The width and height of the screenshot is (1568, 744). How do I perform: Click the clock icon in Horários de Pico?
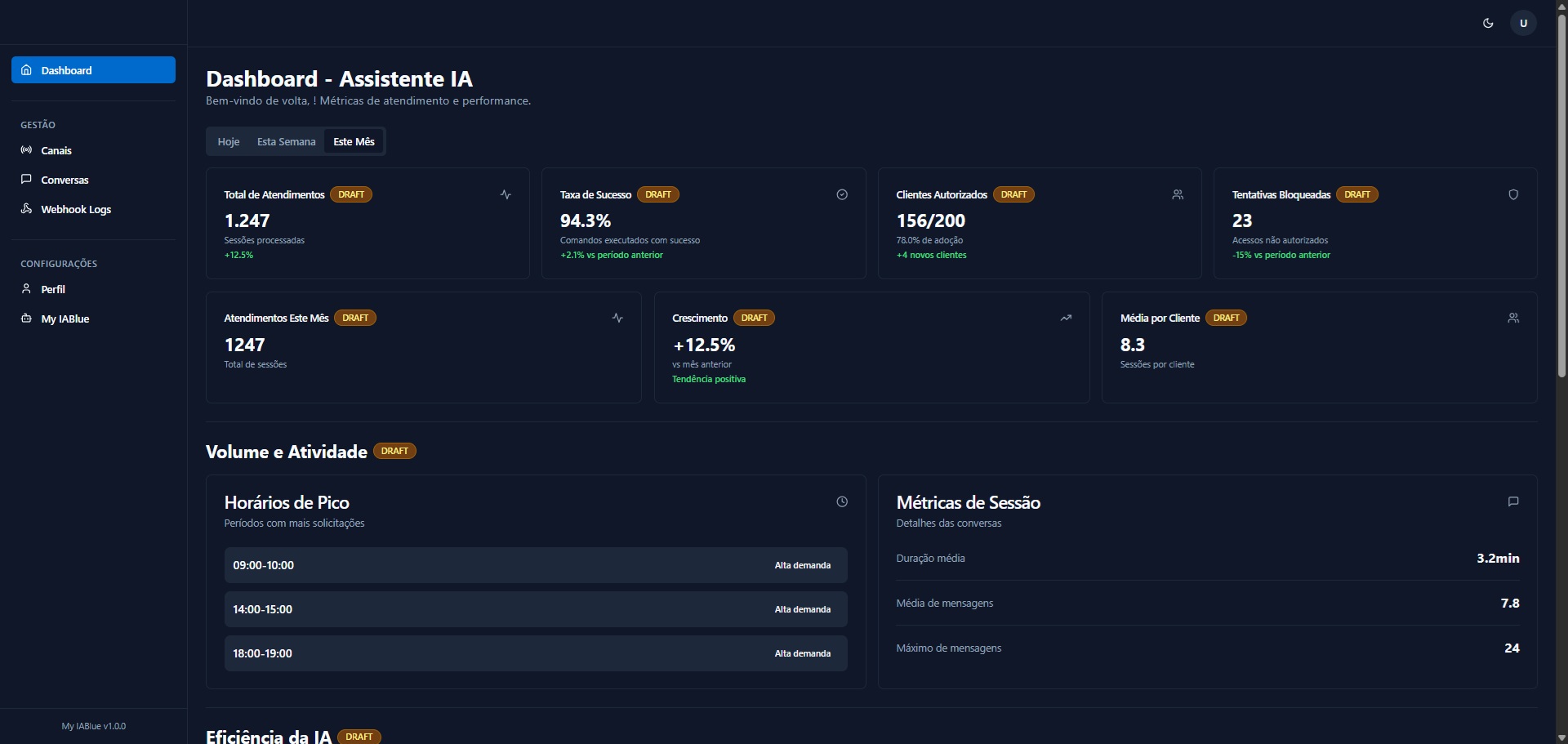coord(842,501)
